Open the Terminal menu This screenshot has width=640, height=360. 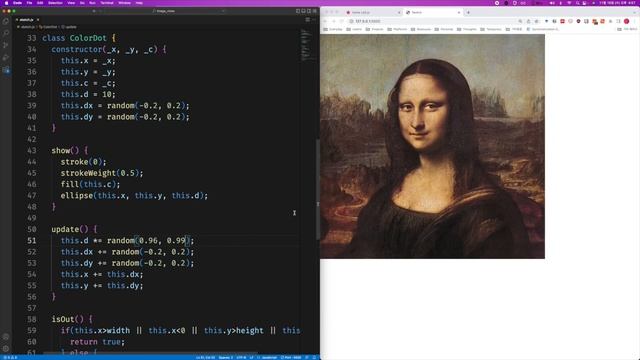(107, 3)
